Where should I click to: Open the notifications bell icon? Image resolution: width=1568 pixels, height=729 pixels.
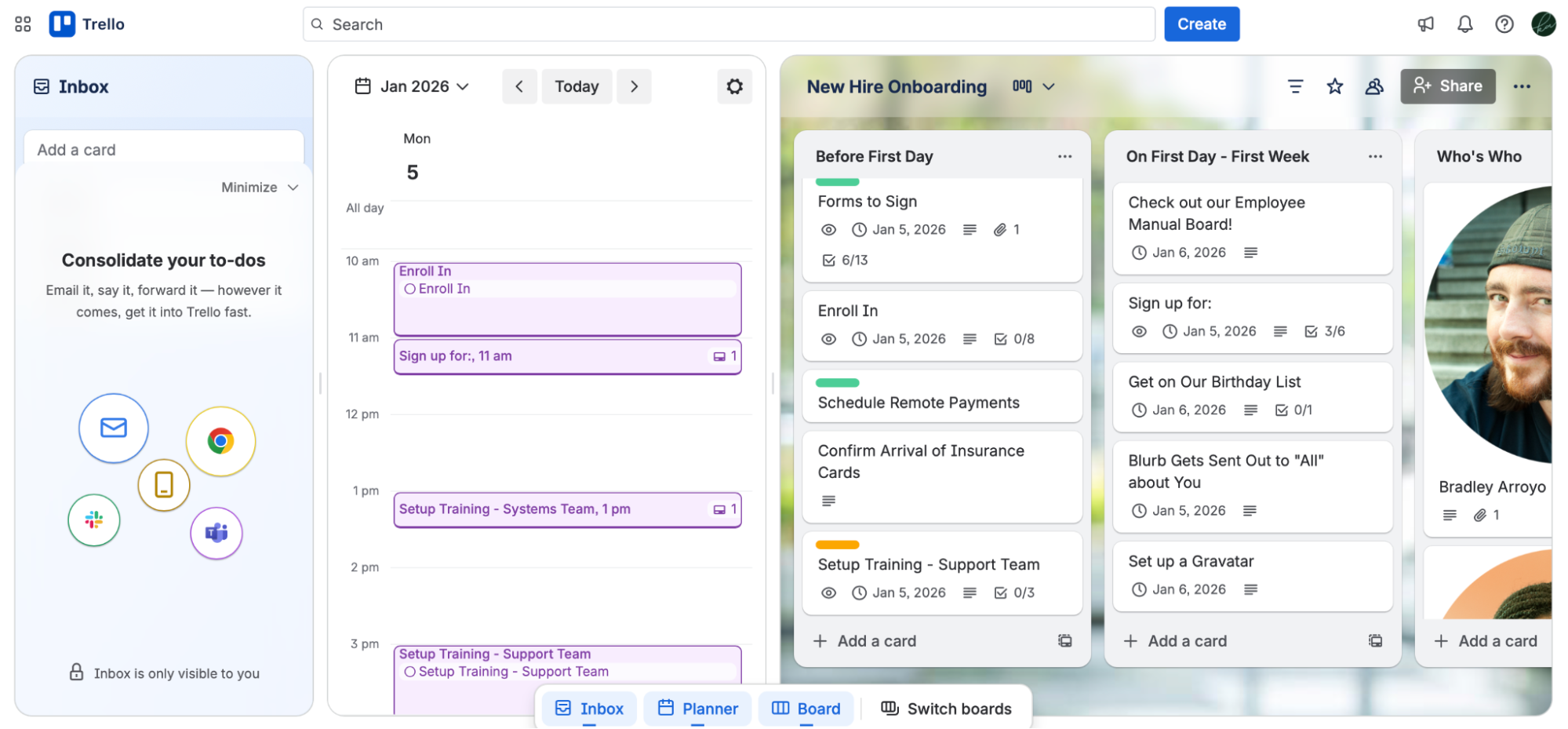coord(1464,24)
